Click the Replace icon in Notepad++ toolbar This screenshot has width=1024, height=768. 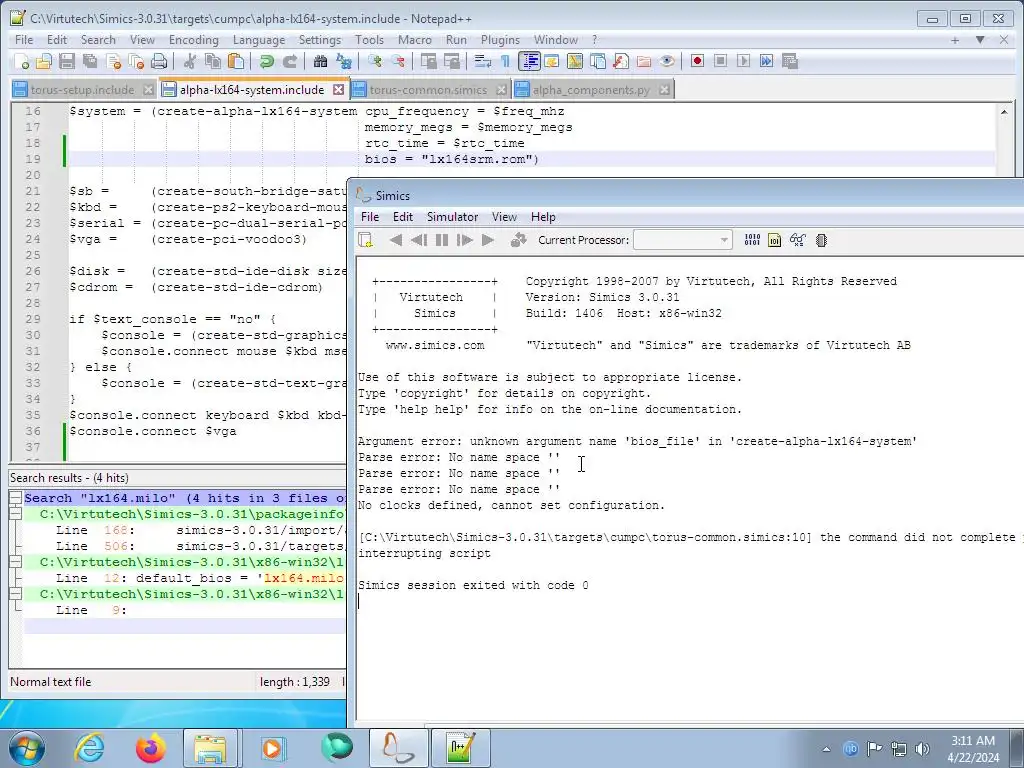(x=344, y=61)
